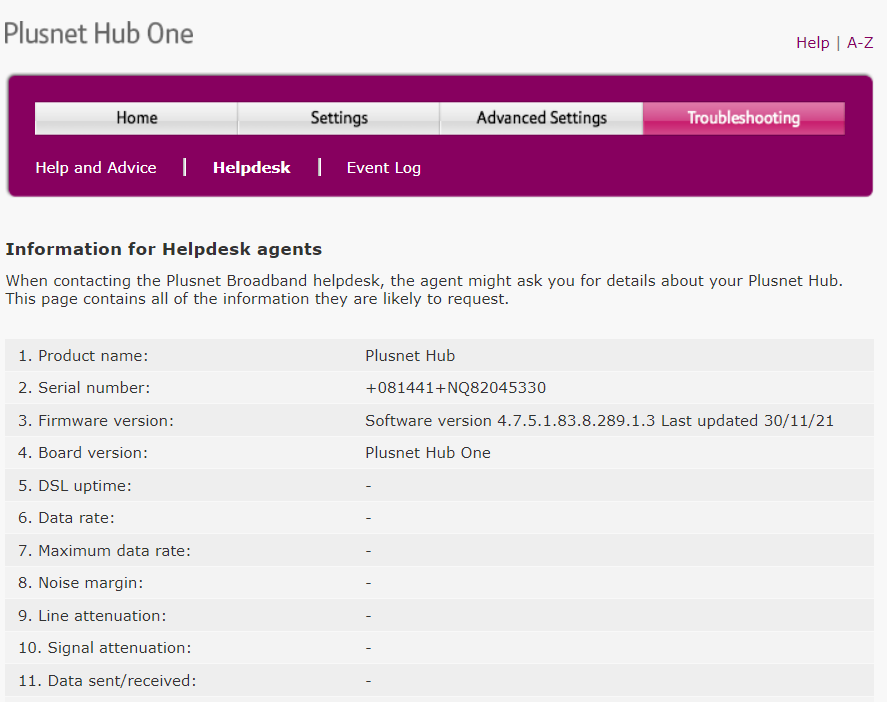Open the Help and Advice section

(x=95, y=167)
